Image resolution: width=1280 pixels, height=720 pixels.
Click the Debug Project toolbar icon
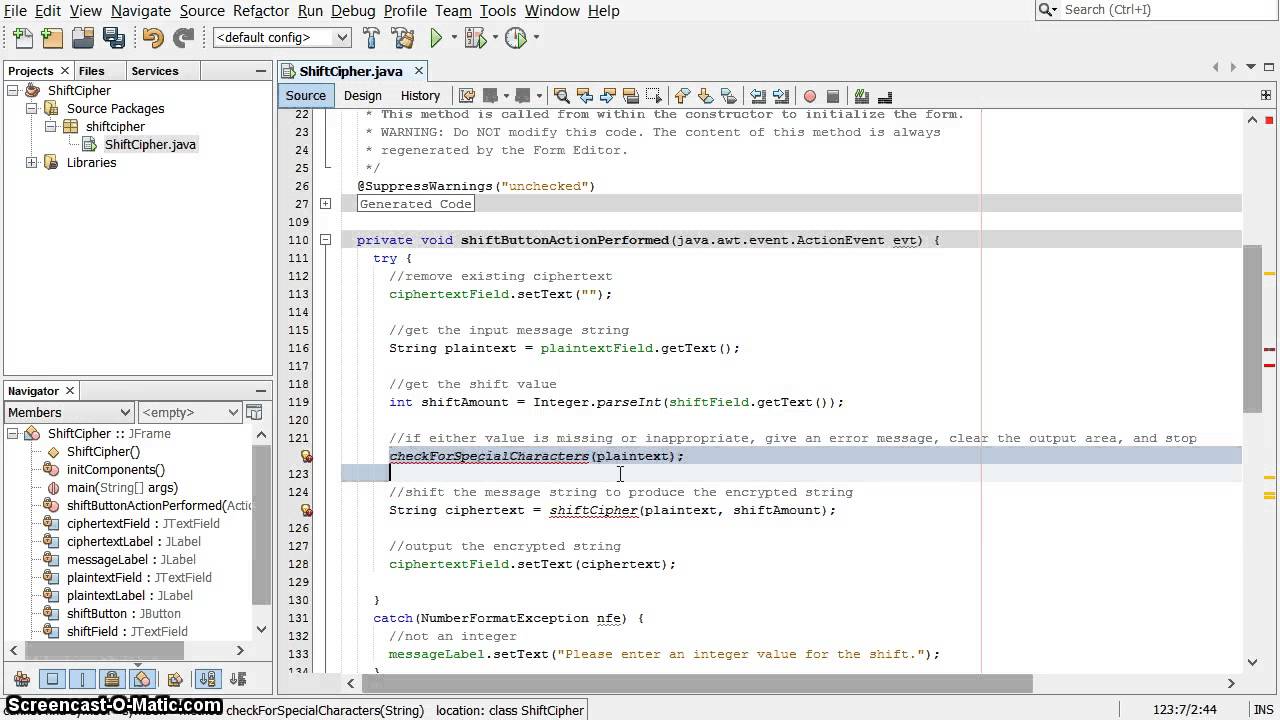(475, 38)
